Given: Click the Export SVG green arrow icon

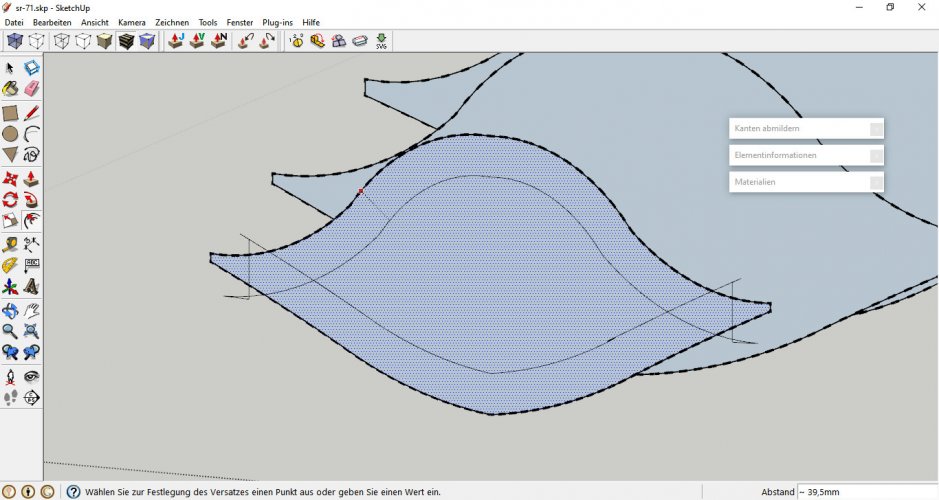Looking at the screenshot, I should pyautogui.click(x=381, y=41).
